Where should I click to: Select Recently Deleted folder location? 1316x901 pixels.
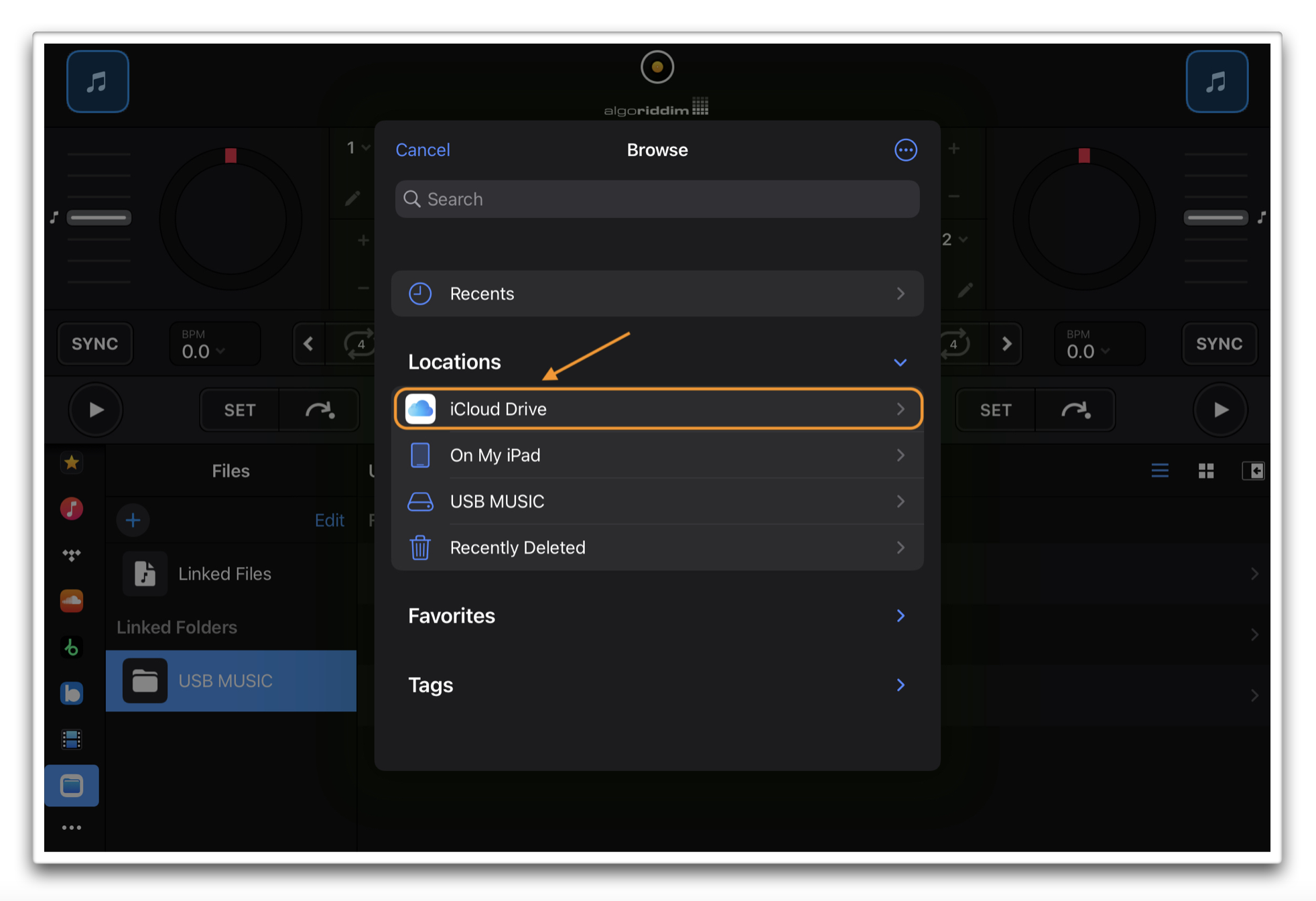(x=656, y=547)
